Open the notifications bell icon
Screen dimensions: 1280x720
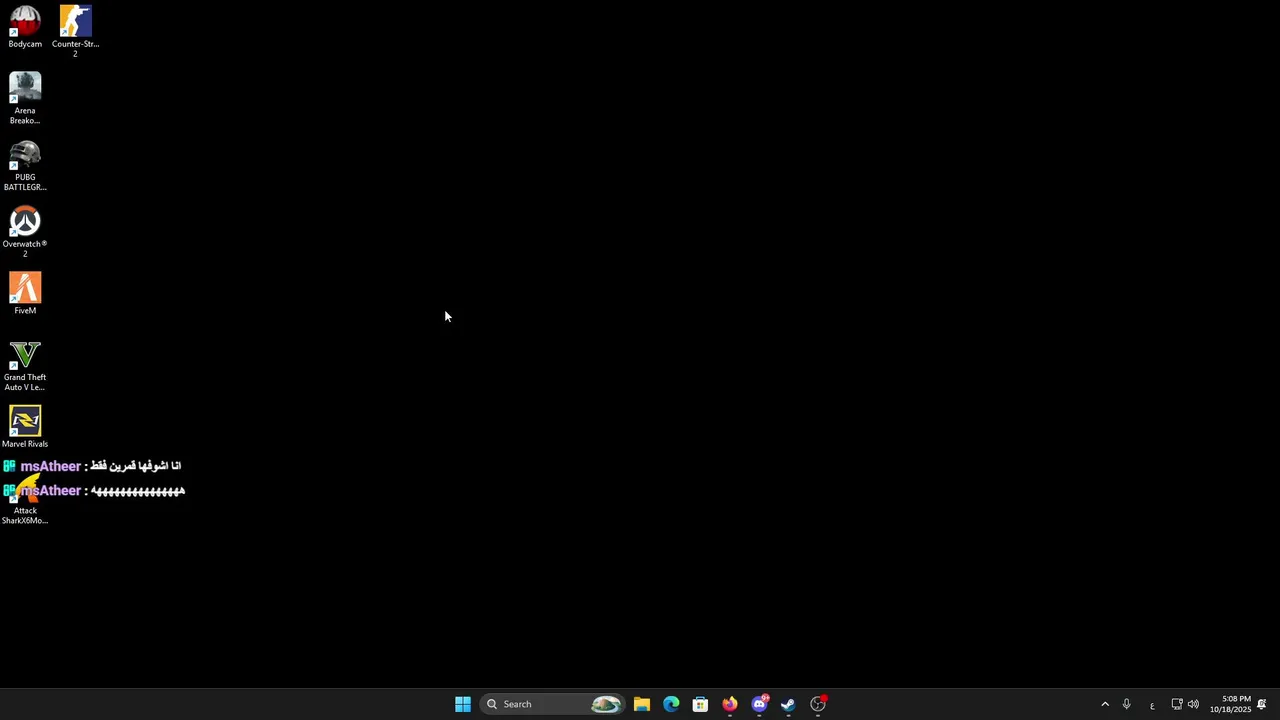point(1262,704)
